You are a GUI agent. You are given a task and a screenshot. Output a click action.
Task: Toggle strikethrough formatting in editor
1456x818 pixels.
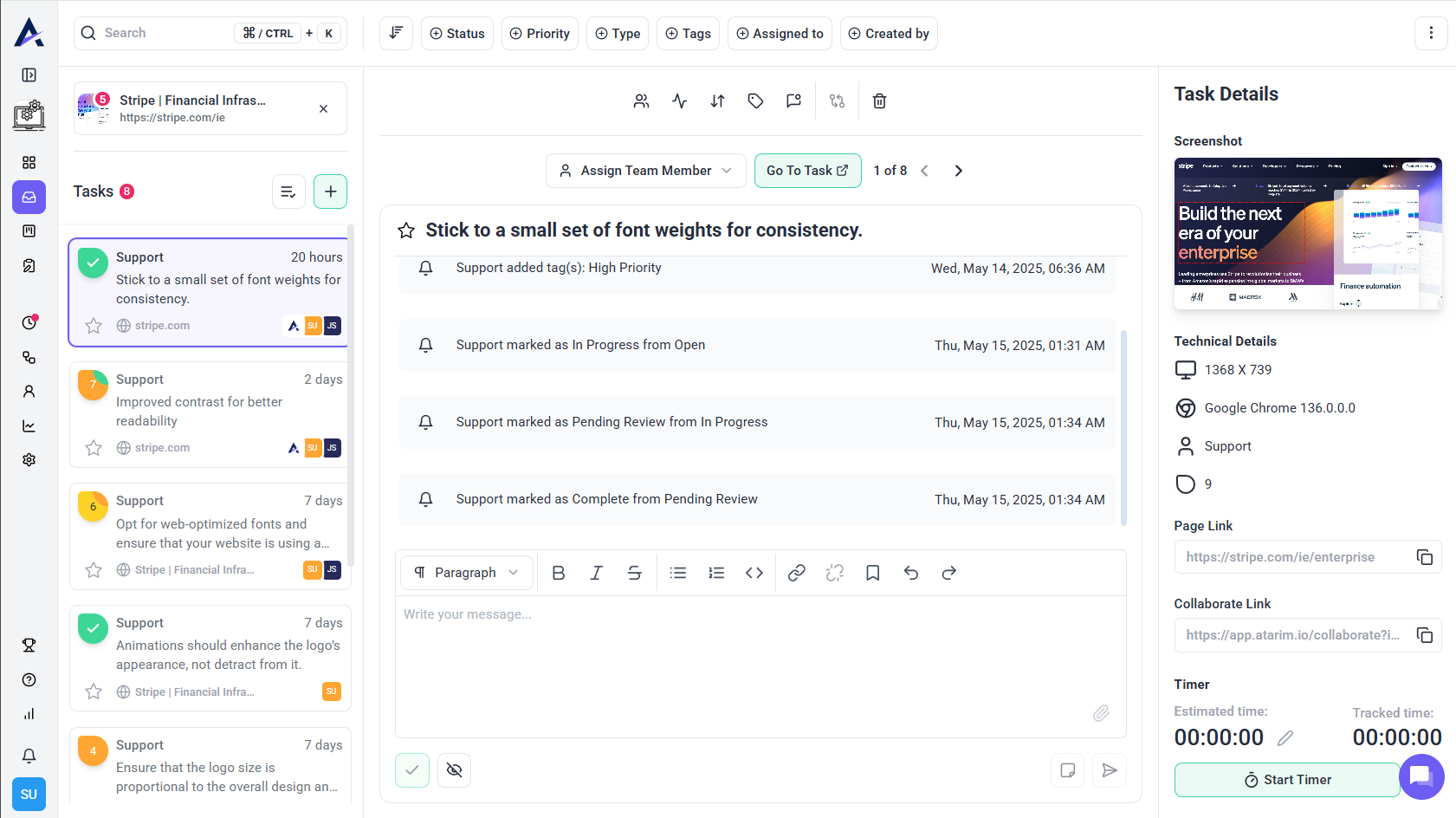pyautogui.click(x=635, y=573)
